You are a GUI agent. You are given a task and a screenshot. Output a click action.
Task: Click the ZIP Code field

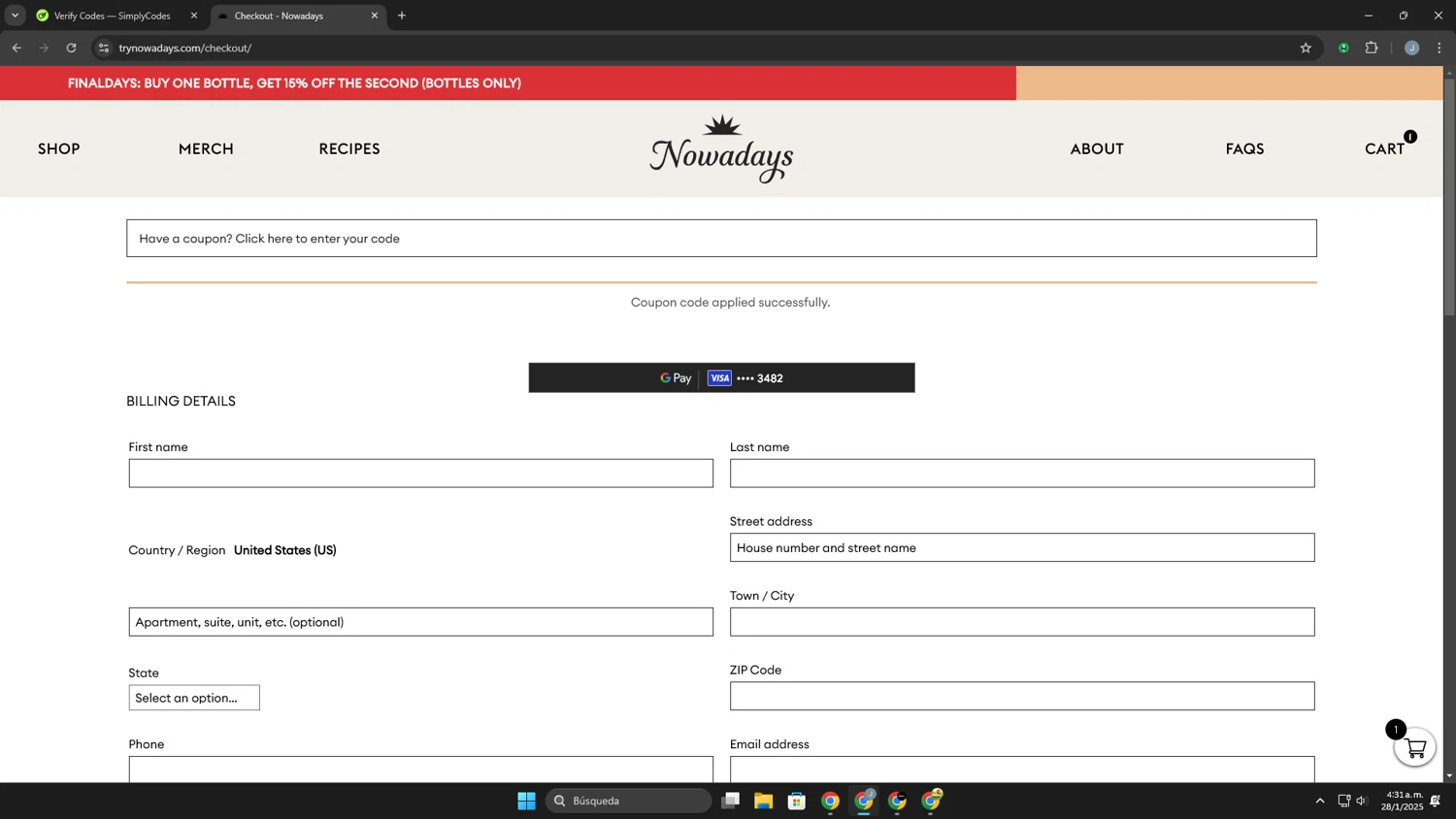(x=1022, y=696)
